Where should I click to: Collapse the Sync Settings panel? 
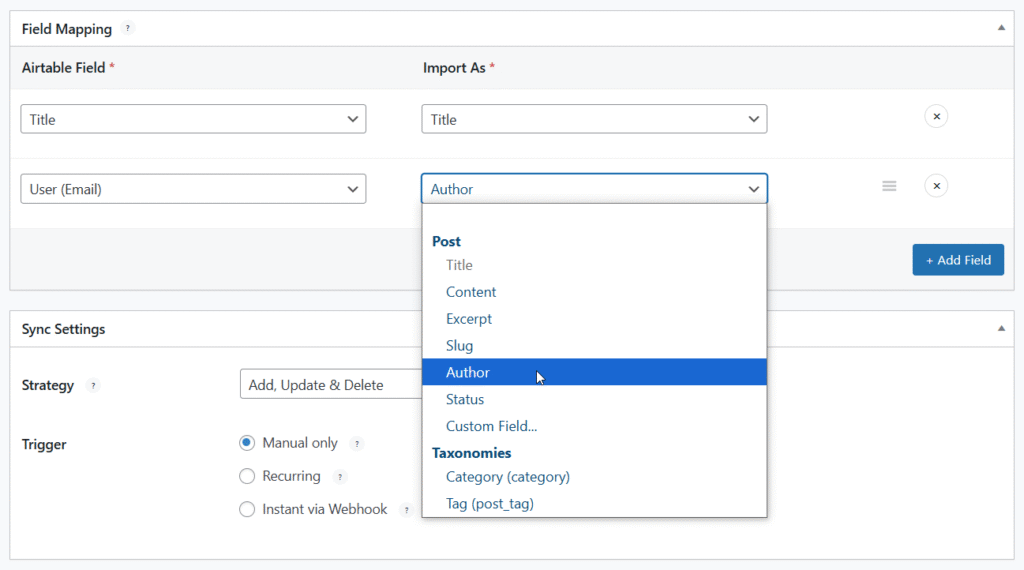pyautogui.click(x=1001, y=328)
